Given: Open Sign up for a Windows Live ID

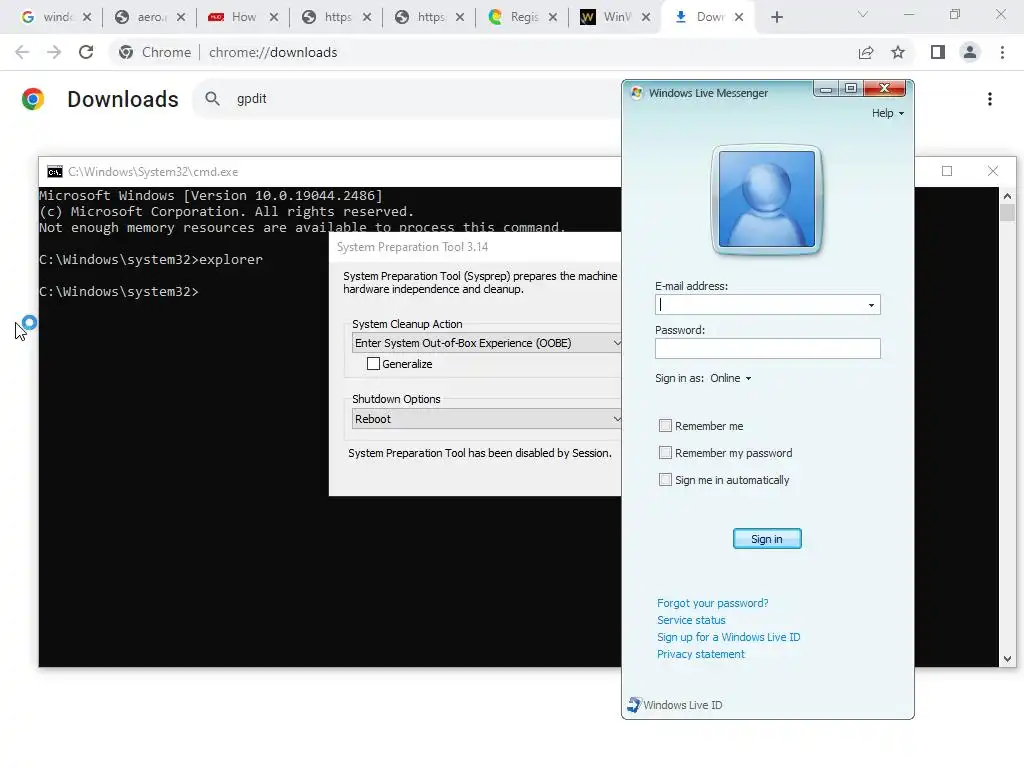Looking at the screenshot, I should tap(728, 637).
